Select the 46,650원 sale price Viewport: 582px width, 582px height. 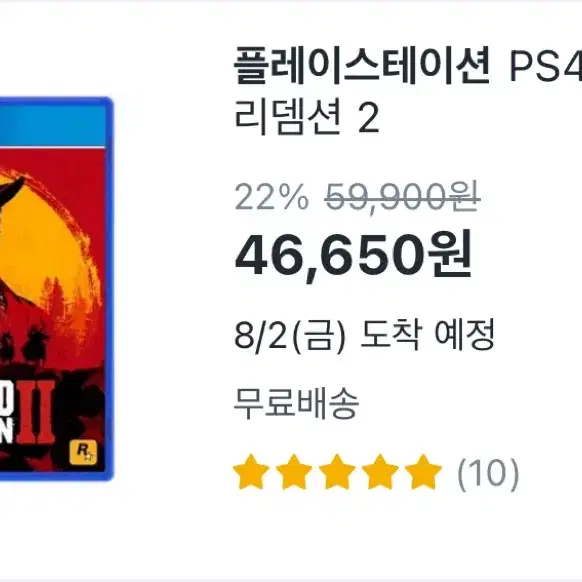[354, 254]
